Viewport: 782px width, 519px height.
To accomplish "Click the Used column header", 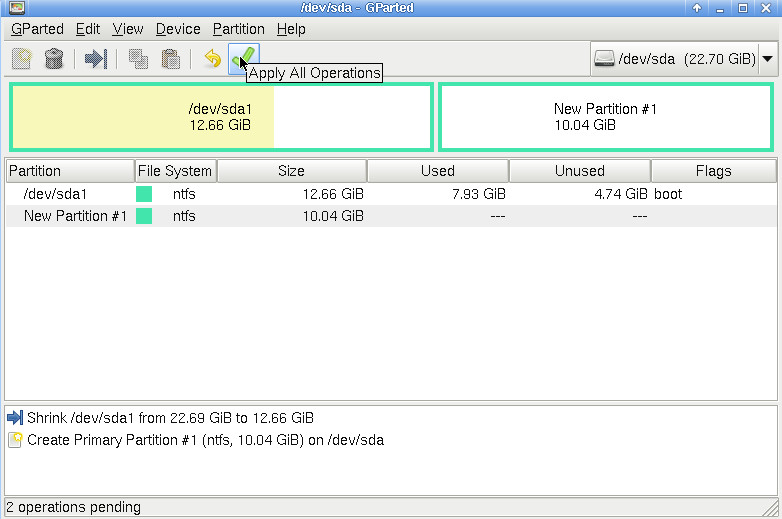I will pyautogui.click(x=438, y=171).
